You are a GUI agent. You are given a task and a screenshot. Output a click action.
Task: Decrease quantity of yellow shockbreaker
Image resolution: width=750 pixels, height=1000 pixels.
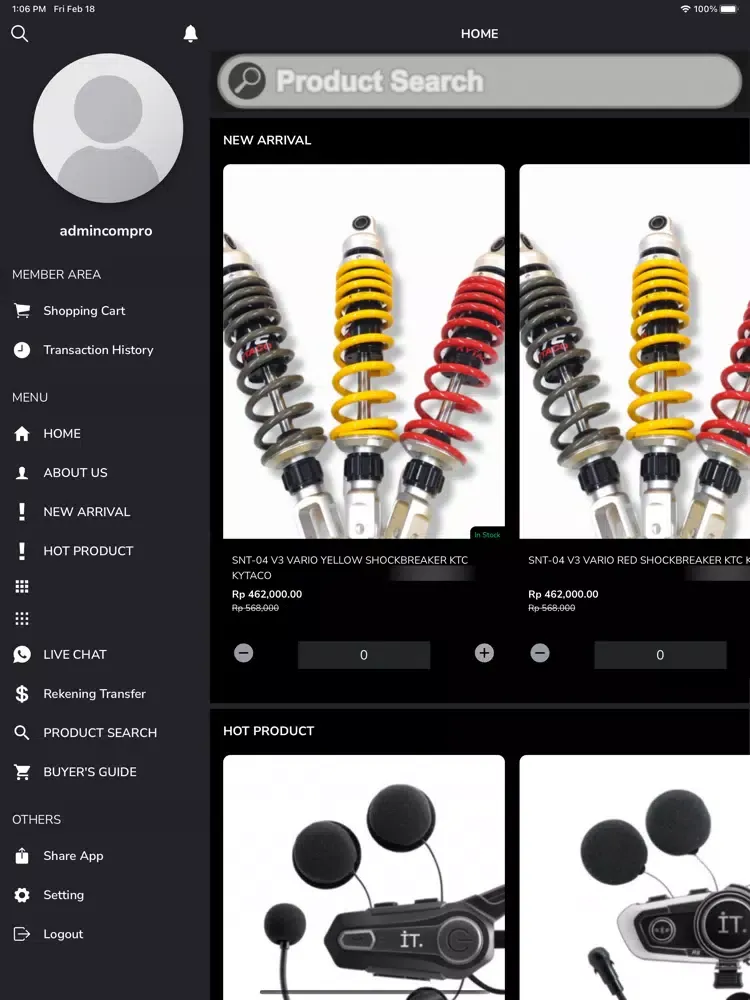tap(244, 653)
